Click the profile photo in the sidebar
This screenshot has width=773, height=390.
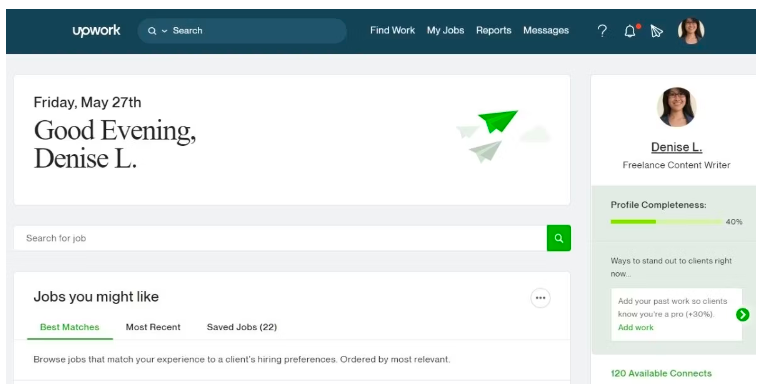pyautogui.click(x=676, y=106)
